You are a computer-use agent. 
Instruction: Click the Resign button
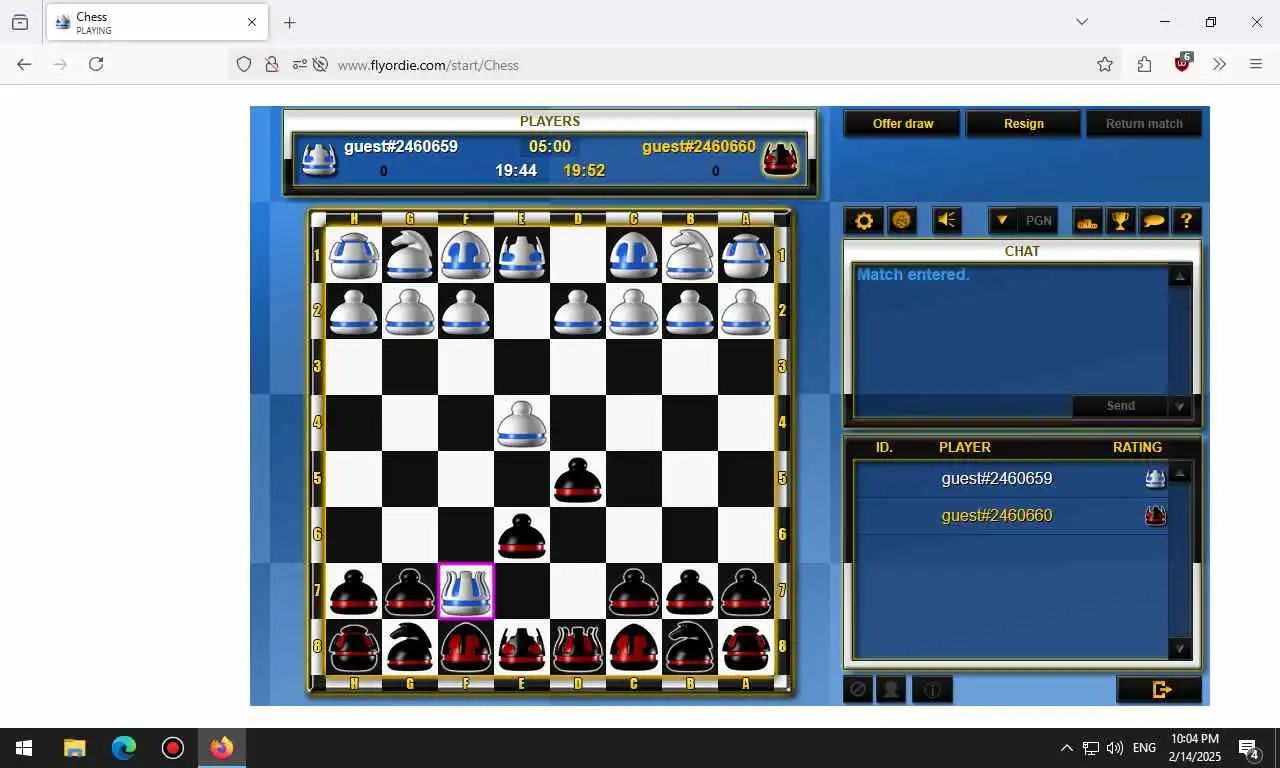coord(1023,124)
